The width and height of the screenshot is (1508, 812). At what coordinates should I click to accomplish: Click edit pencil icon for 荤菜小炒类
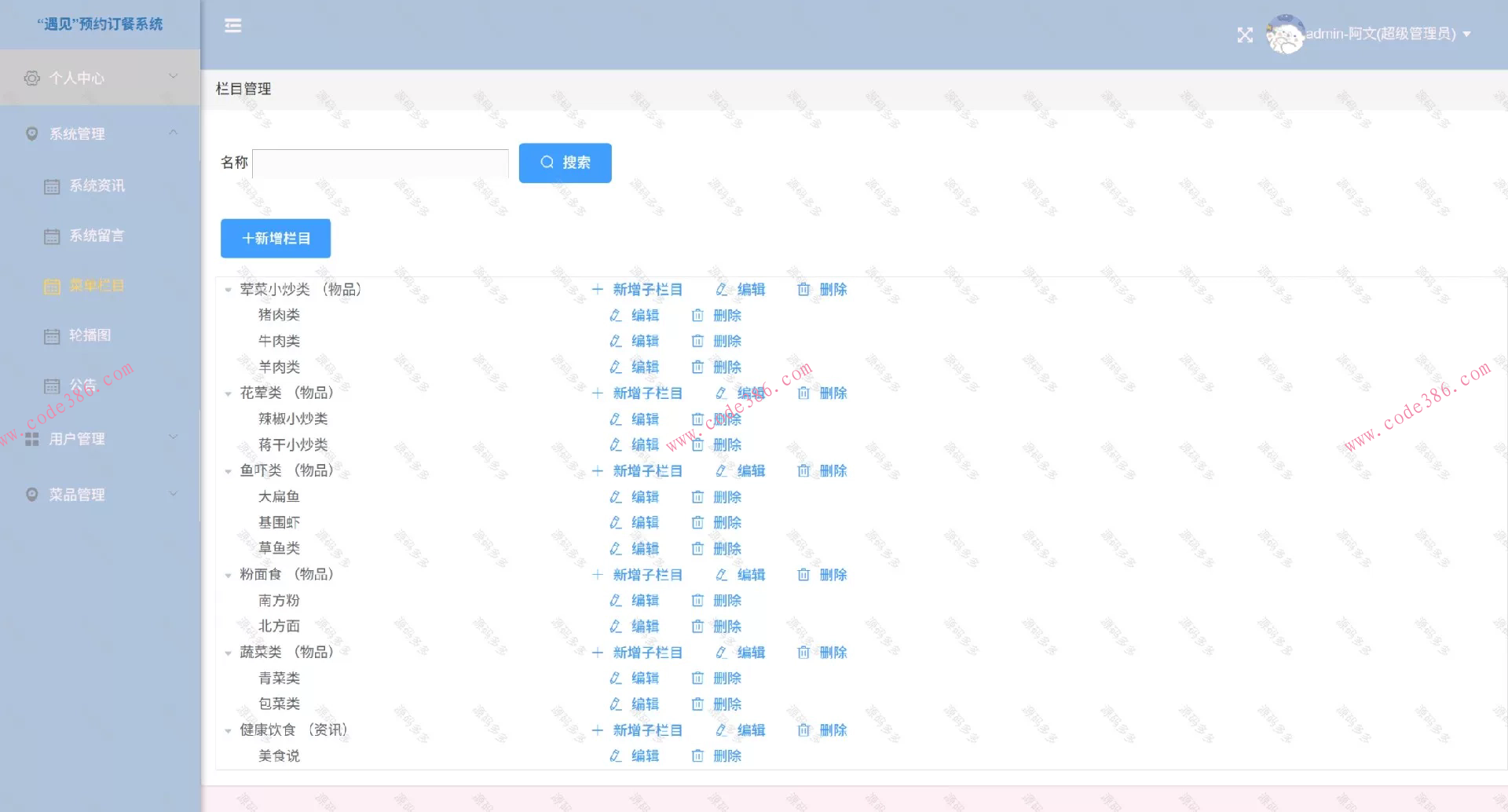coord(721,290)
